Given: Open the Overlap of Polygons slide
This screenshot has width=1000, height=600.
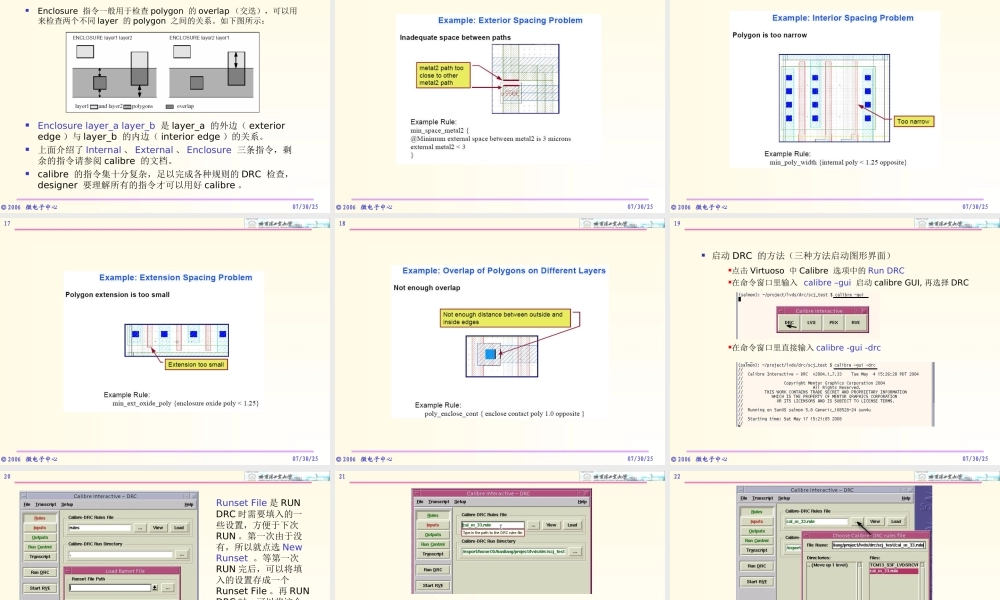Looking at the screenshot, I should pos(500,341).
